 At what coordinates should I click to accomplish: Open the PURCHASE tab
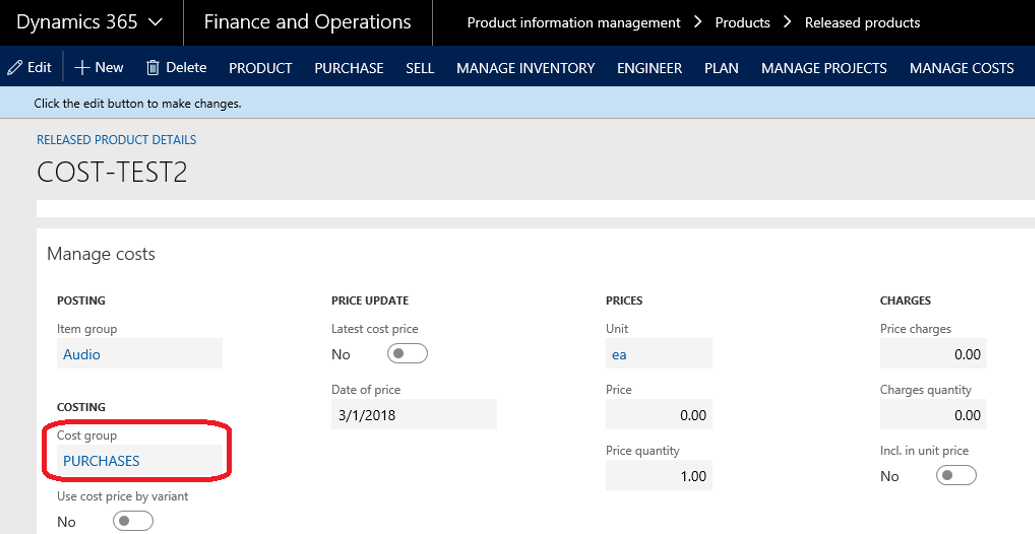point(349,68)
